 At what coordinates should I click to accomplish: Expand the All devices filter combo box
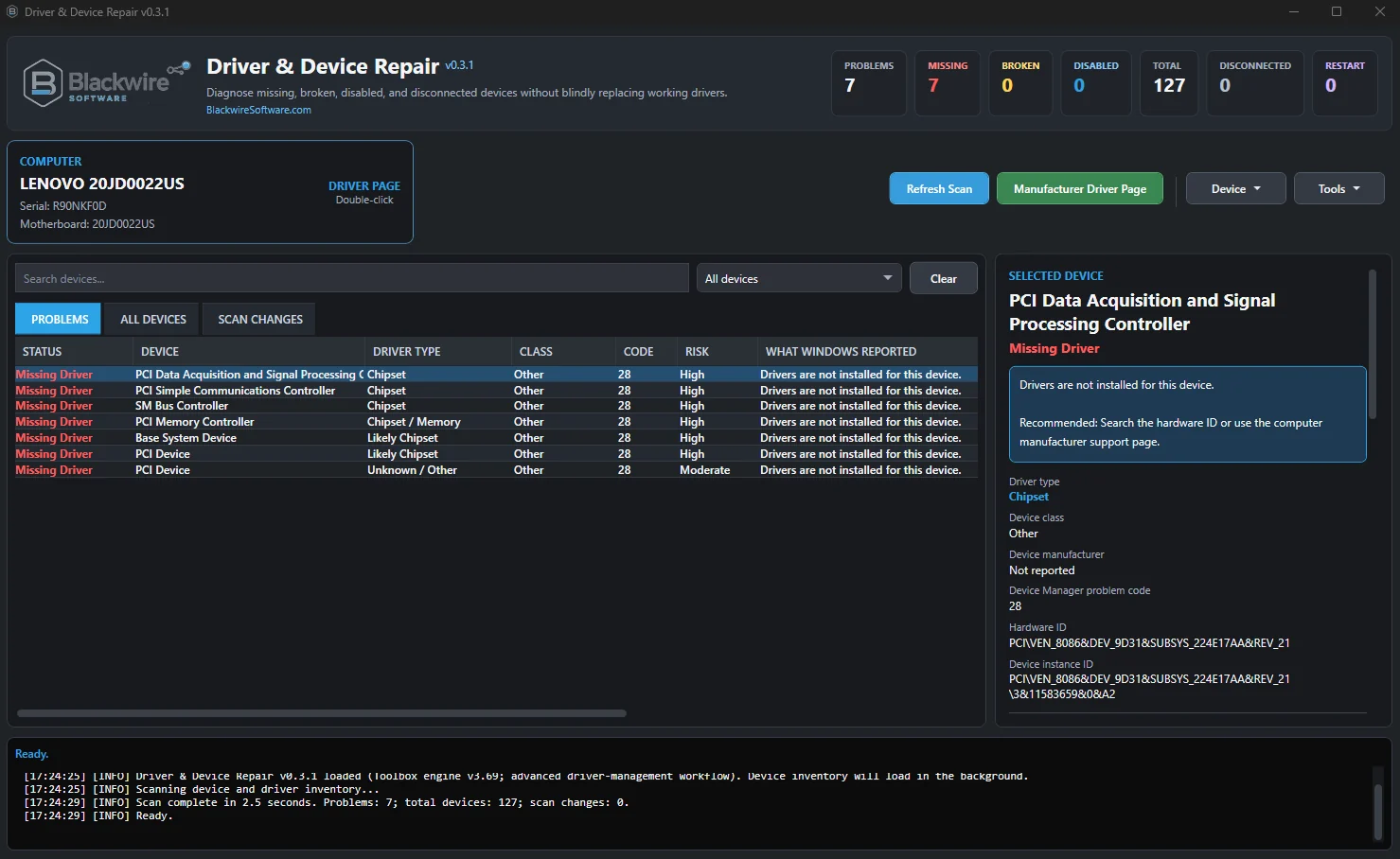[799, 278]
